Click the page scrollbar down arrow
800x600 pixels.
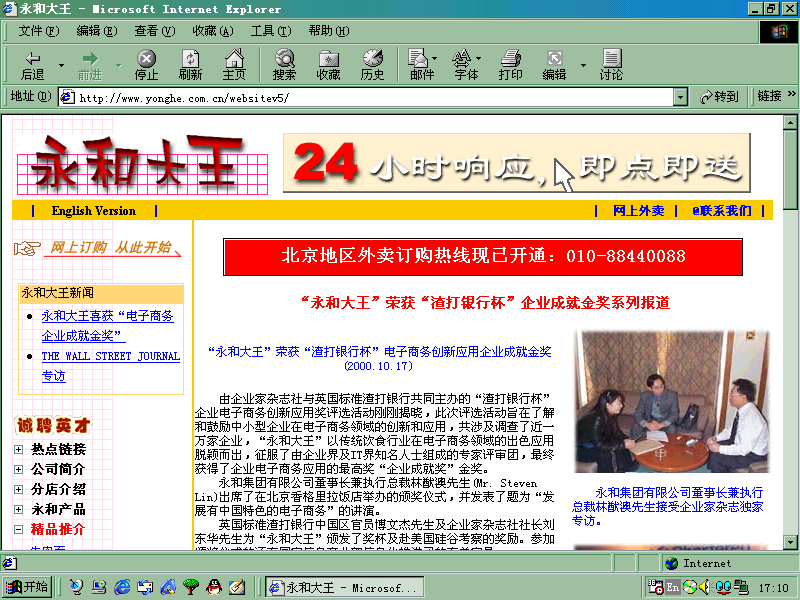790,542
